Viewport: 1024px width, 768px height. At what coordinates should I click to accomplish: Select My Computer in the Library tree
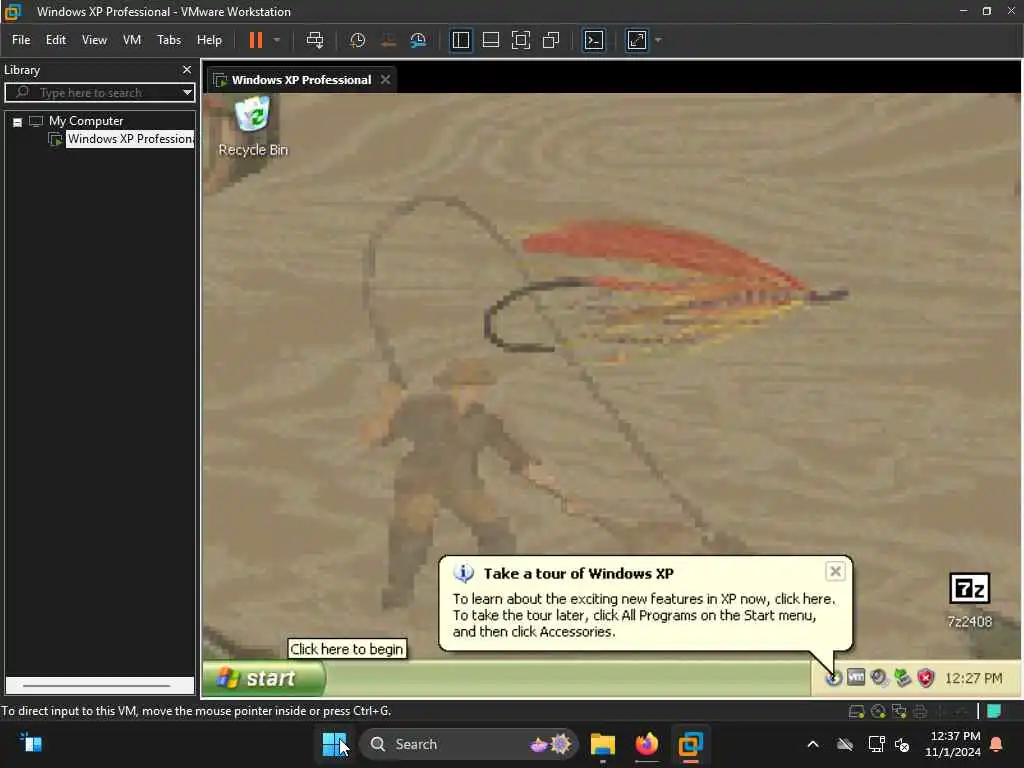click(86, 121)
